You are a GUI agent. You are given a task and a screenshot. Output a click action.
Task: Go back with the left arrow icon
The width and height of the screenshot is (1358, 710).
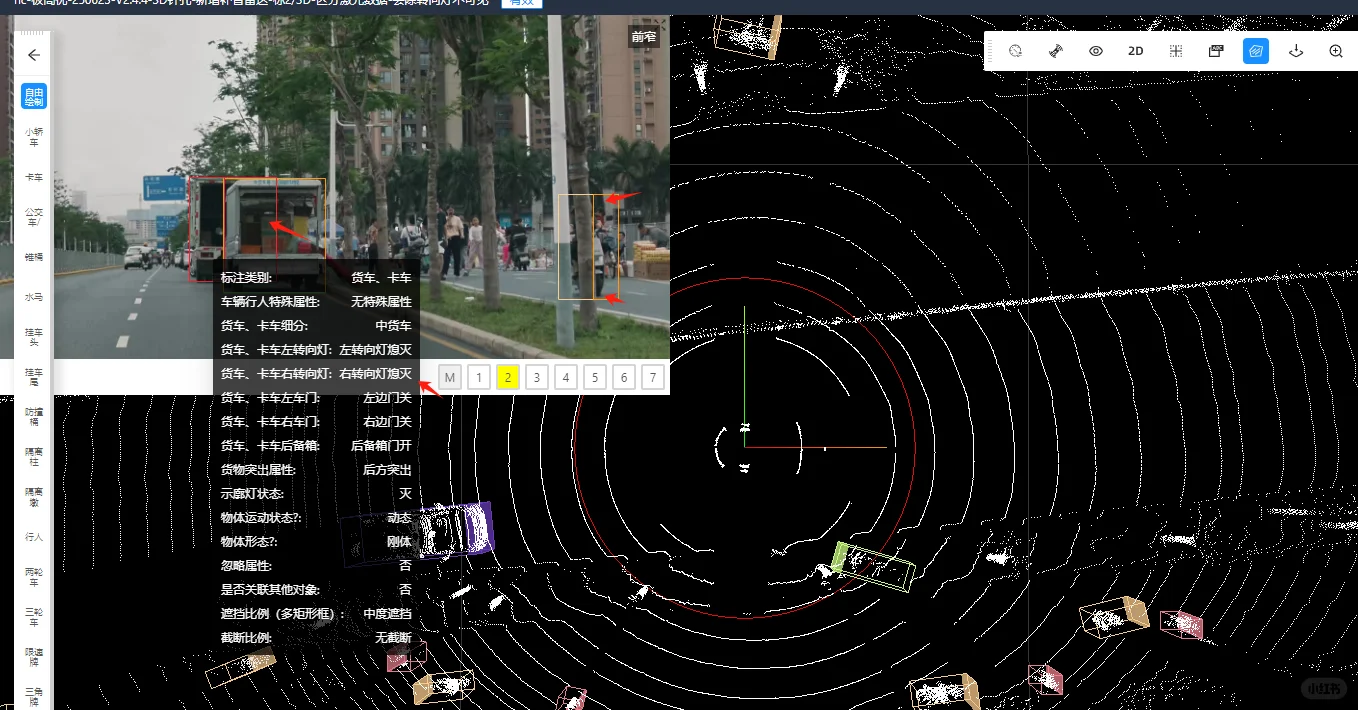click(x=34, y=55)
